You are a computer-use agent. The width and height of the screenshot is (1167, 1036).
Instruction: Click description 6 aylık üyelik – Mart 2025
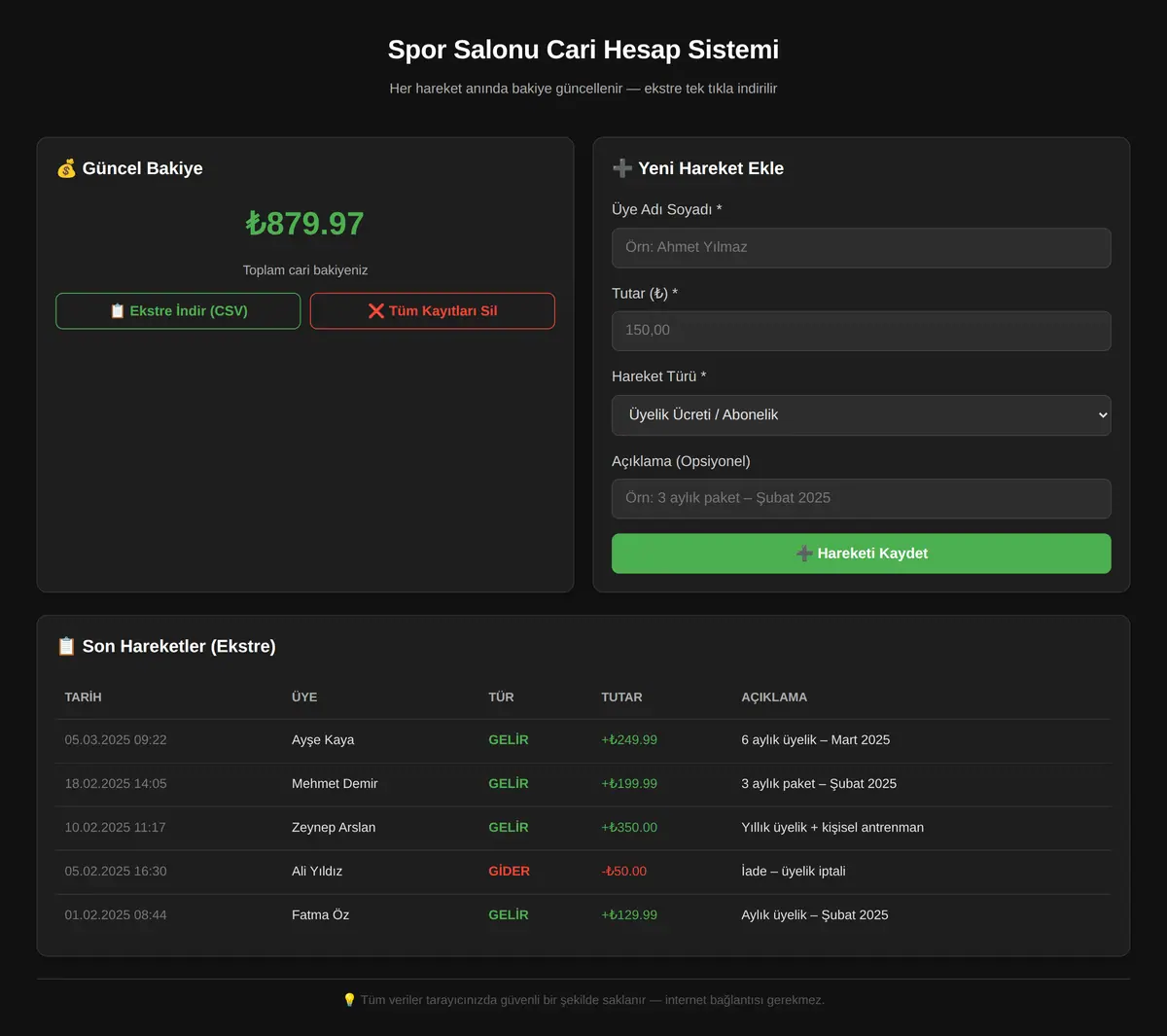pos(815,740)
